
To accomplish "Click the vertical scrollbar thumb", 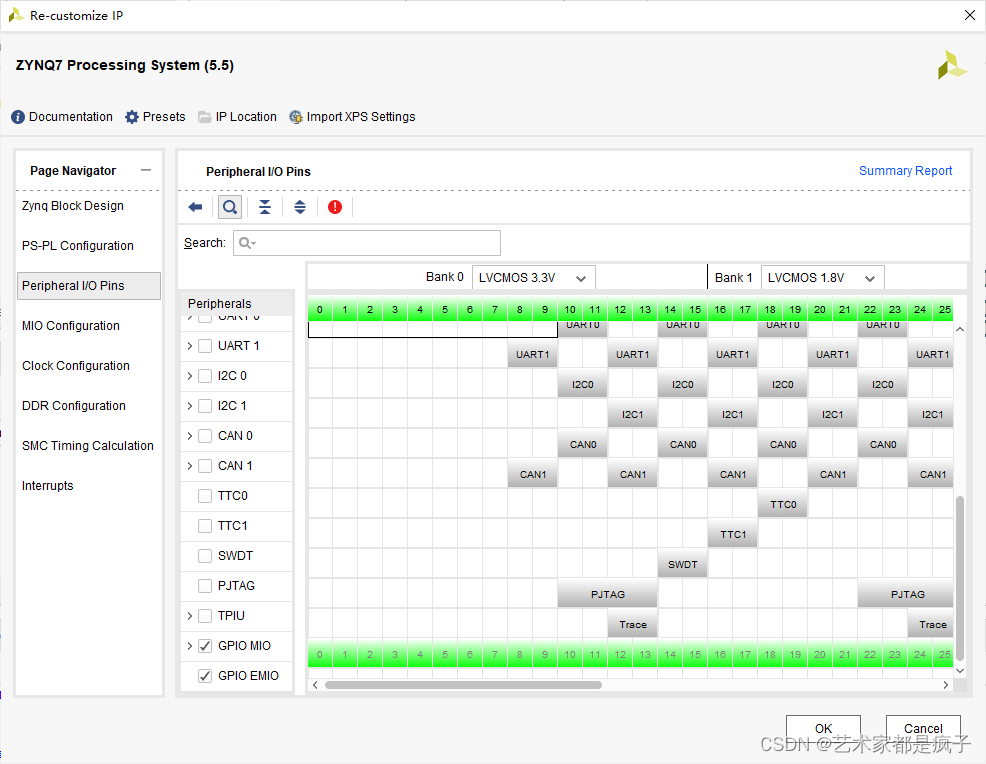I will 960,579.
